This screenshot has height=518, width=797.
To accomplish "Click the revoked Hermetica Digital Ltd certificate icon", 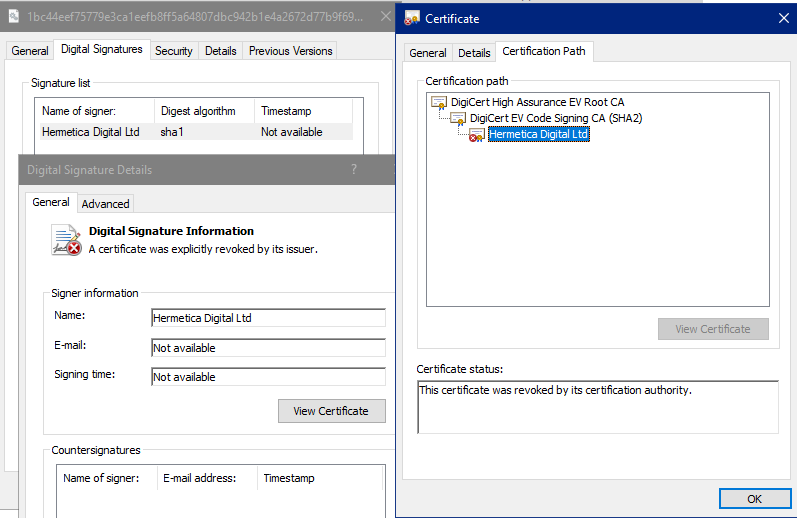I will point(477,135).
